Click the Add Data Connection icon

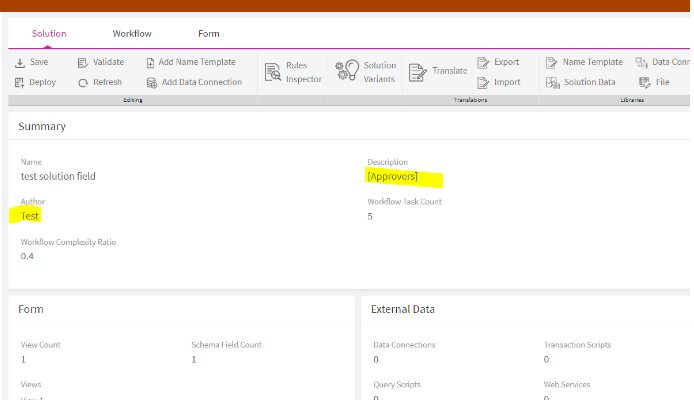tap(152, 83)
